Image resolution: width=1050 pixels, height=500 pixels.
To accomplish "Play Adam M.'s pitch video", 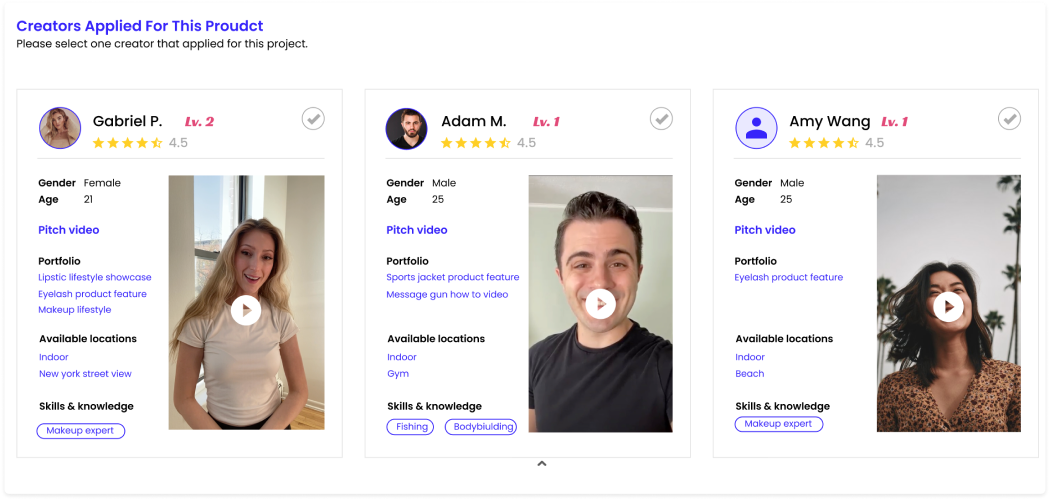I will point(601,304).
